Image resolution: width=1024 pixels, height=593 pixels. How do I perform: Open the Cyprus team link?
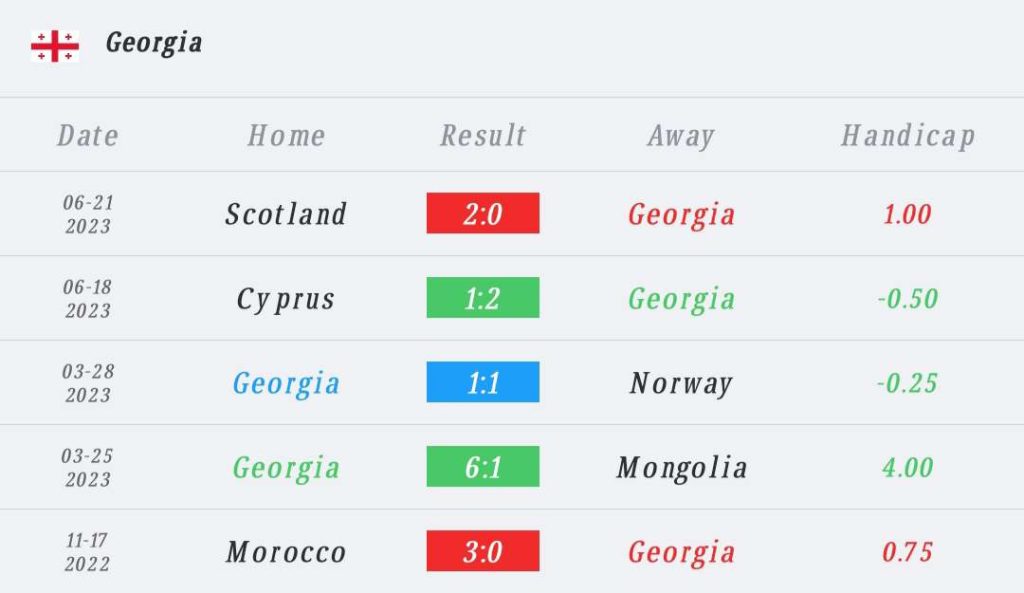click(286, 300)
